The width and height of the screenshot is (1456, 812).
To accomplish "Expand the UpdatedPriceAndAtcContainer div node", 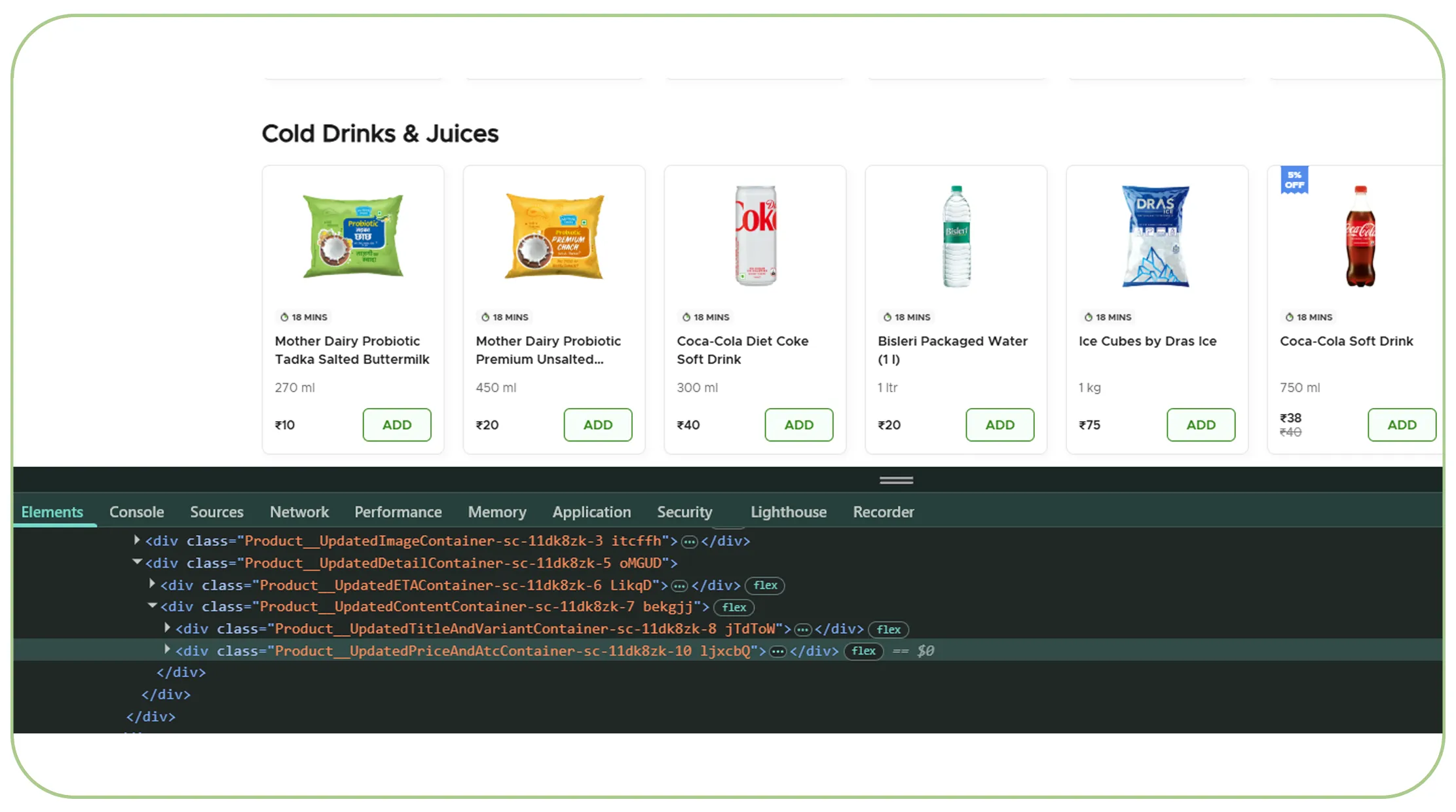I will (x=167, y=650).
